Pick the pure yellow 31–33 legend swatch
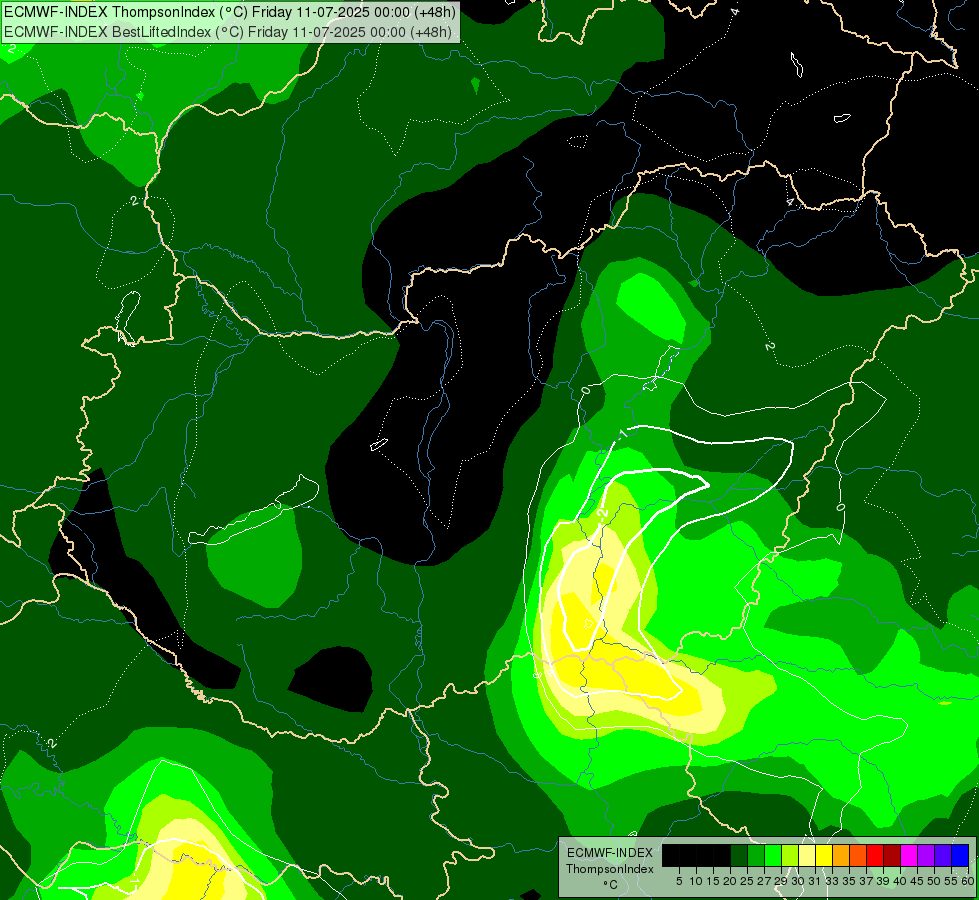Screen dimensions: 979x900 coord(824,855)
